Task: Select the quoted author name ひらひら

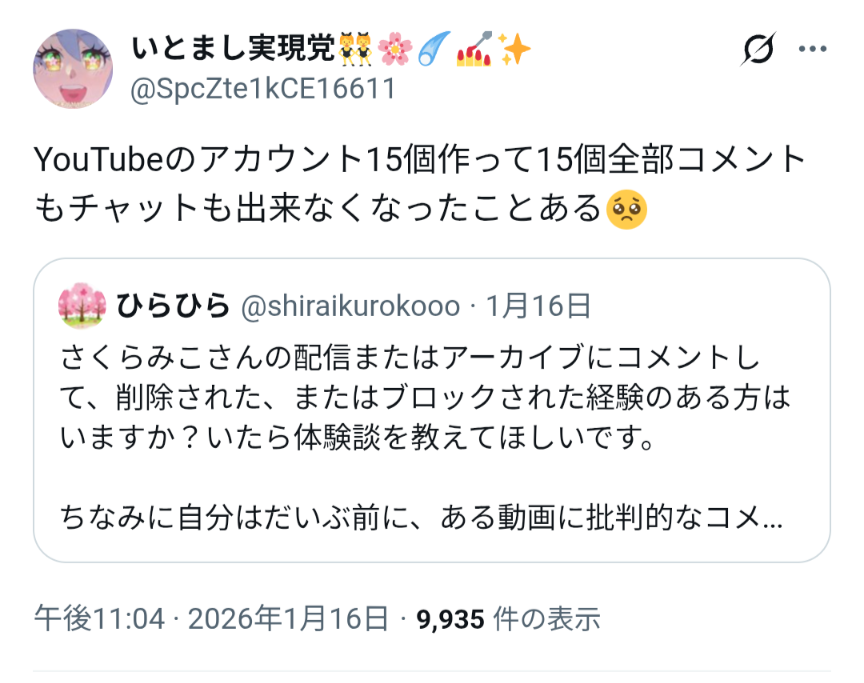Action: 173,306
